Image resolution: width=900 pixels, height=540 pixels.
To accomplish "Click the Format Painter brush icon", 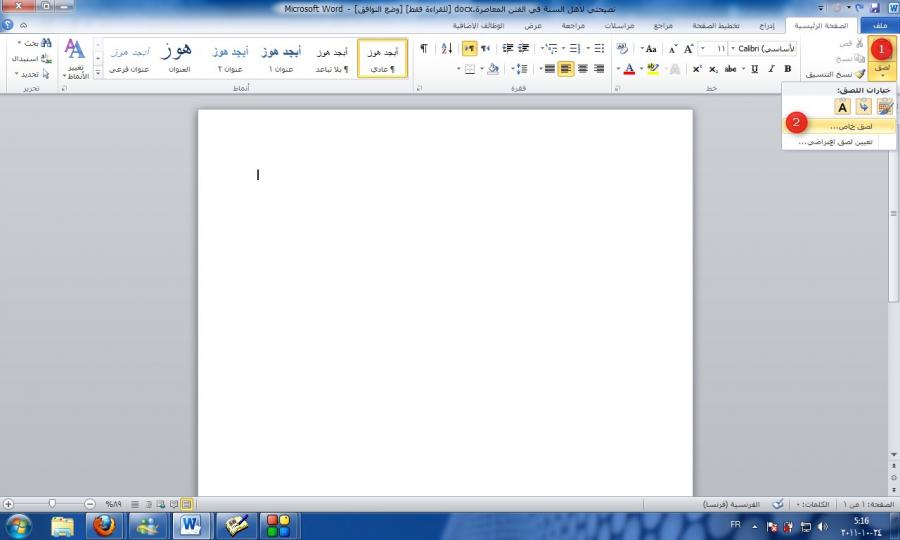I will click(860, 74).
